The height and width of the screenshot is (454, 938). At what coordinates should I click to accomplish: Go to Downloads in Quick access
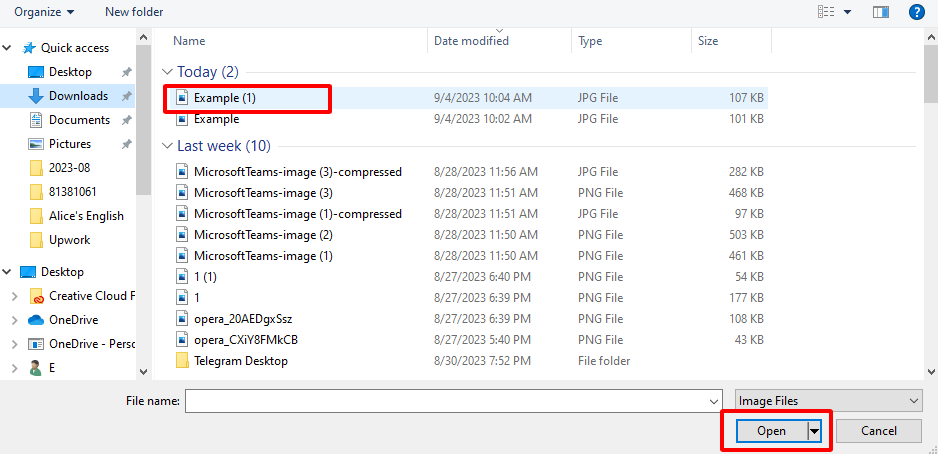[78, 96]
